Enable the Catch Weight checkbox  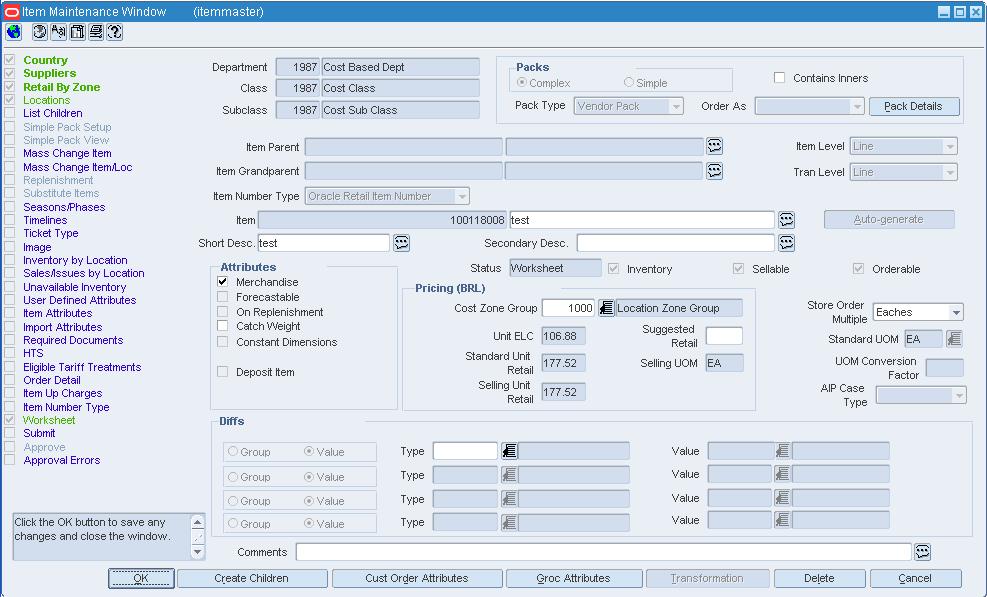(x=222, y=326)
